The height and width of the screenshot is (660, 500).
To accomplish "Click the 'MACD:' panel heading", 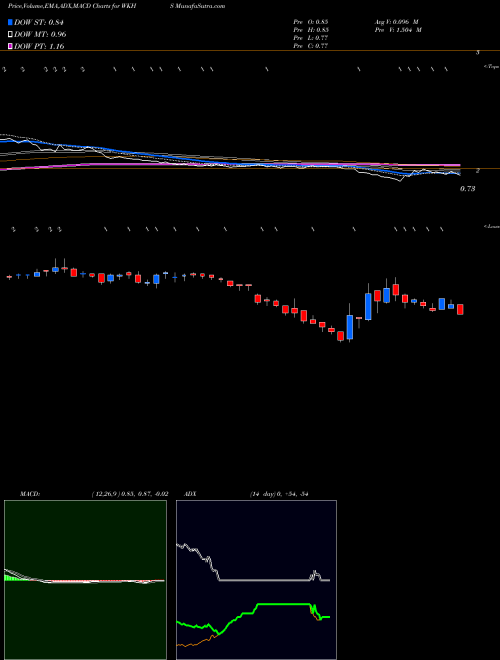I will pos(30,494).
